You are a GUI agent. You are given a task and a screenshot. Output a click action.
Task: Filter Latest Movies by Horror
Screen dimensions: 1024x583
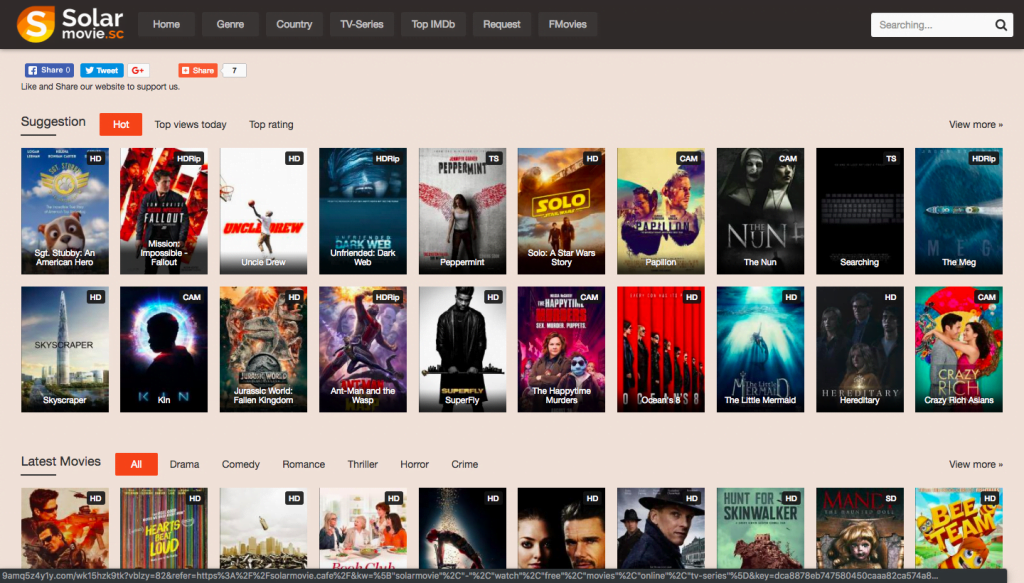(414, 464)
